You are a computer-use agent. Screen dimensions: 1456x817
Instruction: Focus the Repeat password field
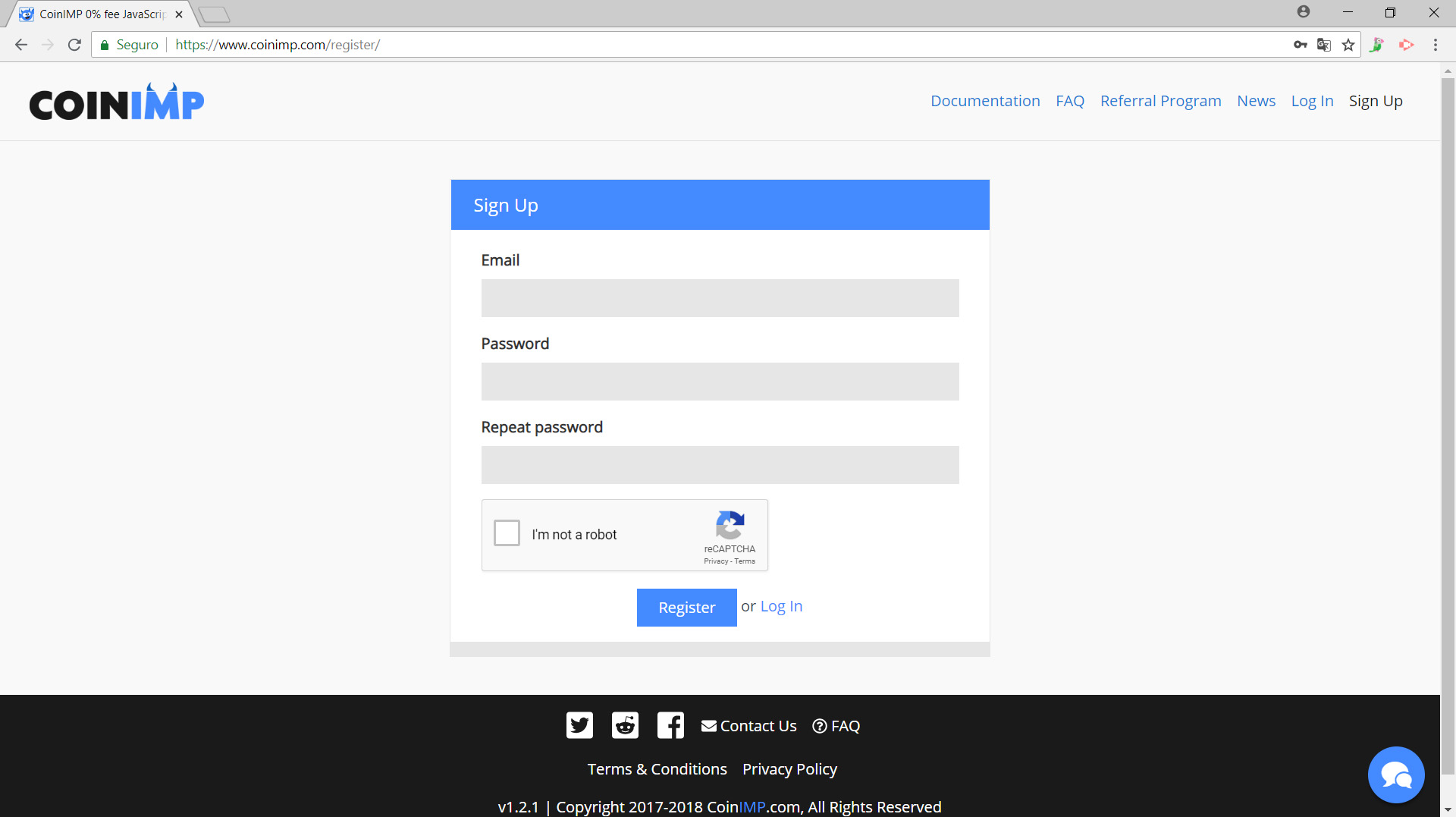coord(720,465)
